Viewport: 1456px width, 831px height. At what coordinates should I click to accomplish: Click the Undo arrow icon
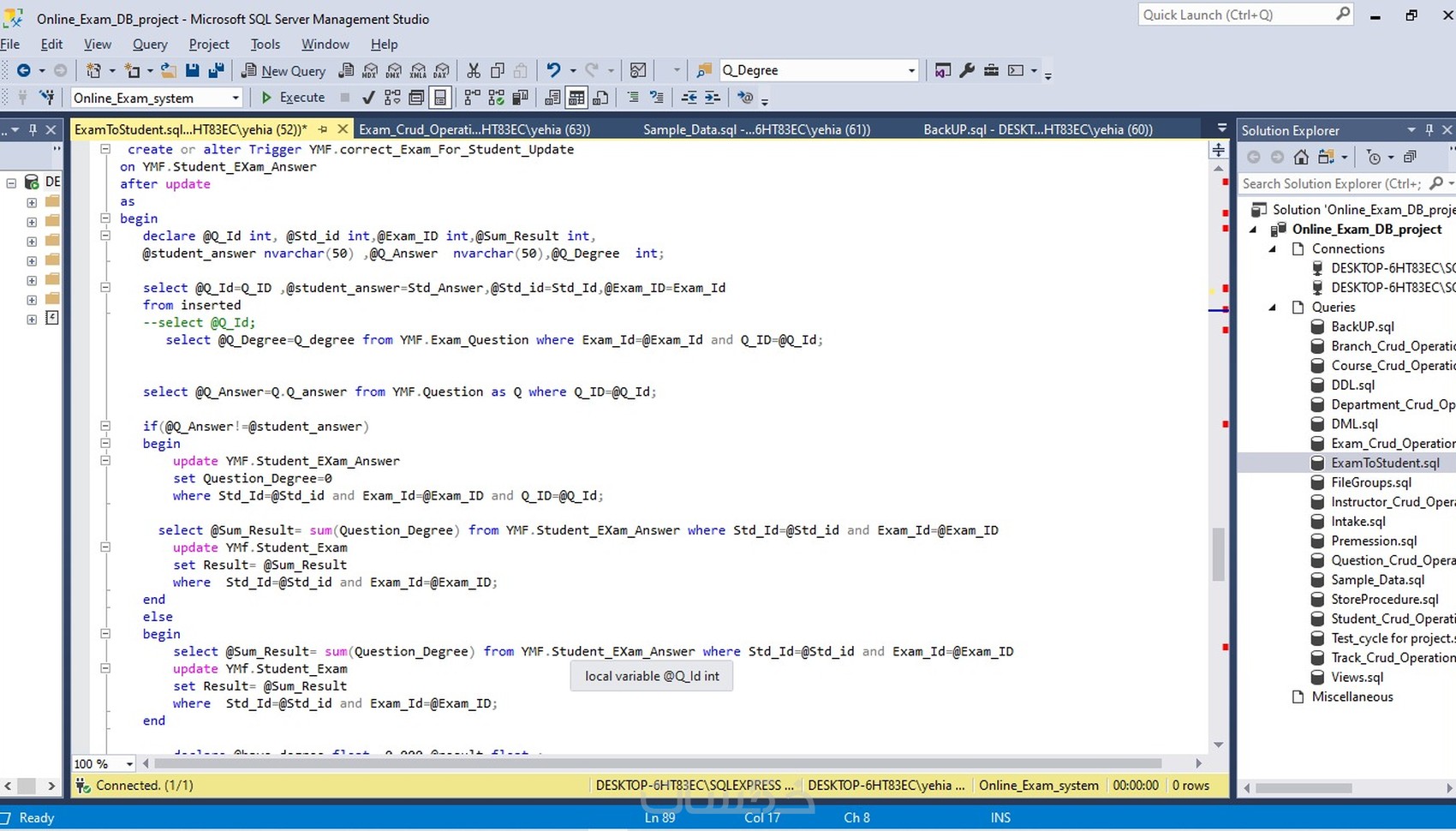tap(553, 70)
